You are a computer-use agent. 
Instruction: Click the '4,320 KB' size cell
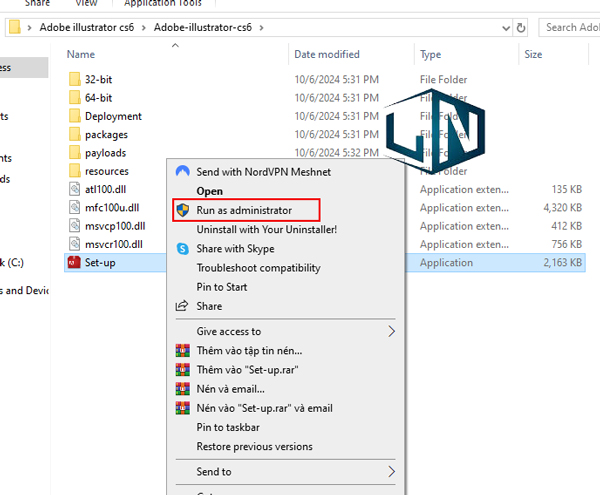coord(562,208)
